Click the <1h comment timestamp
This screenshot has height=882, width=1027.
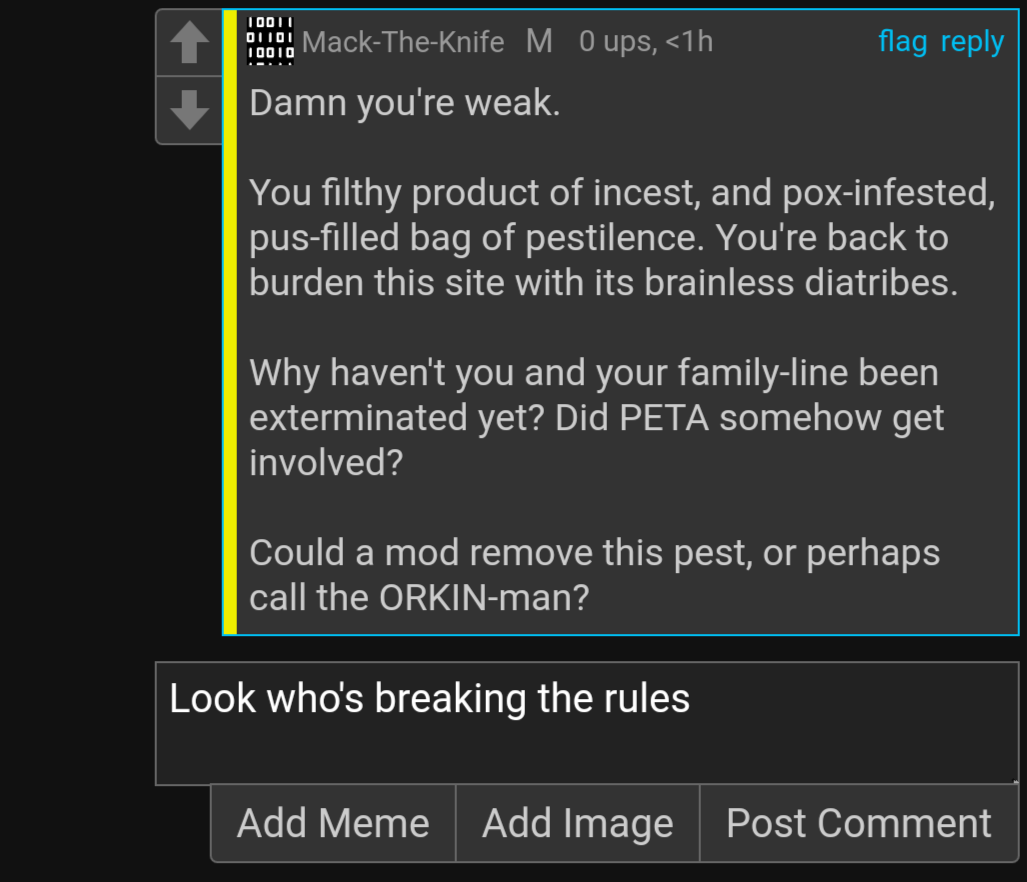[x=689, y=42]
